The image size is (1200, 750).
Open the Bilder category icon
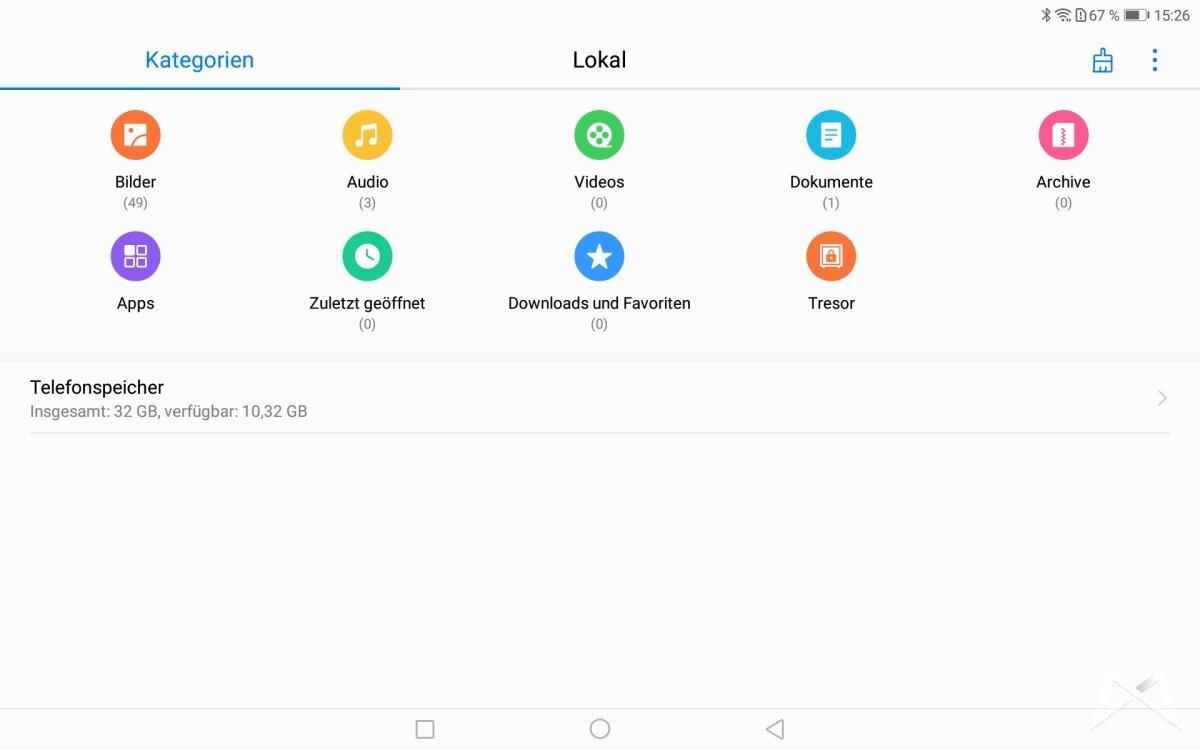(x=135, y=135)
